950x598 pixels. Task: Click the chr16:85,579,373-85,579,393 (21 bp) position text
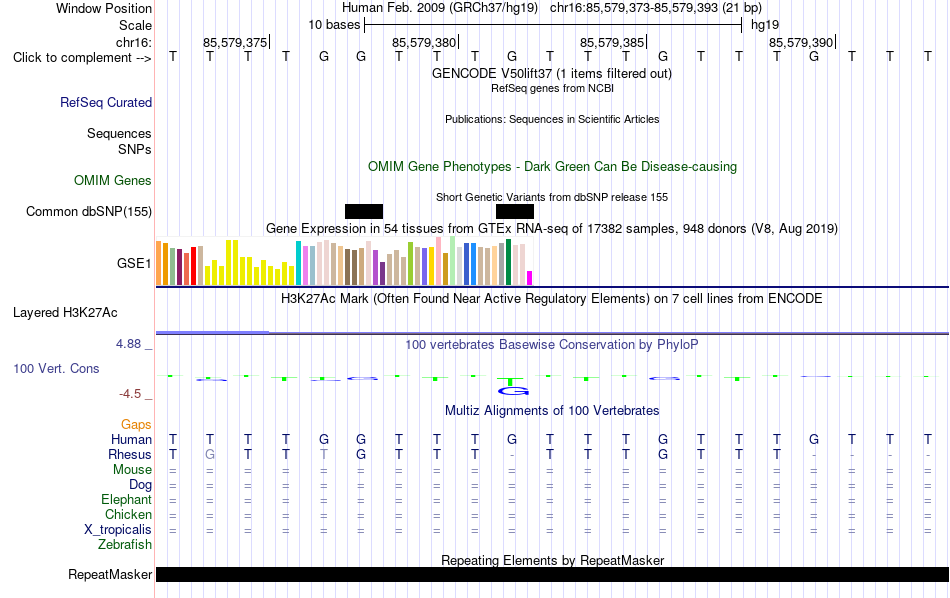[656, 8]
